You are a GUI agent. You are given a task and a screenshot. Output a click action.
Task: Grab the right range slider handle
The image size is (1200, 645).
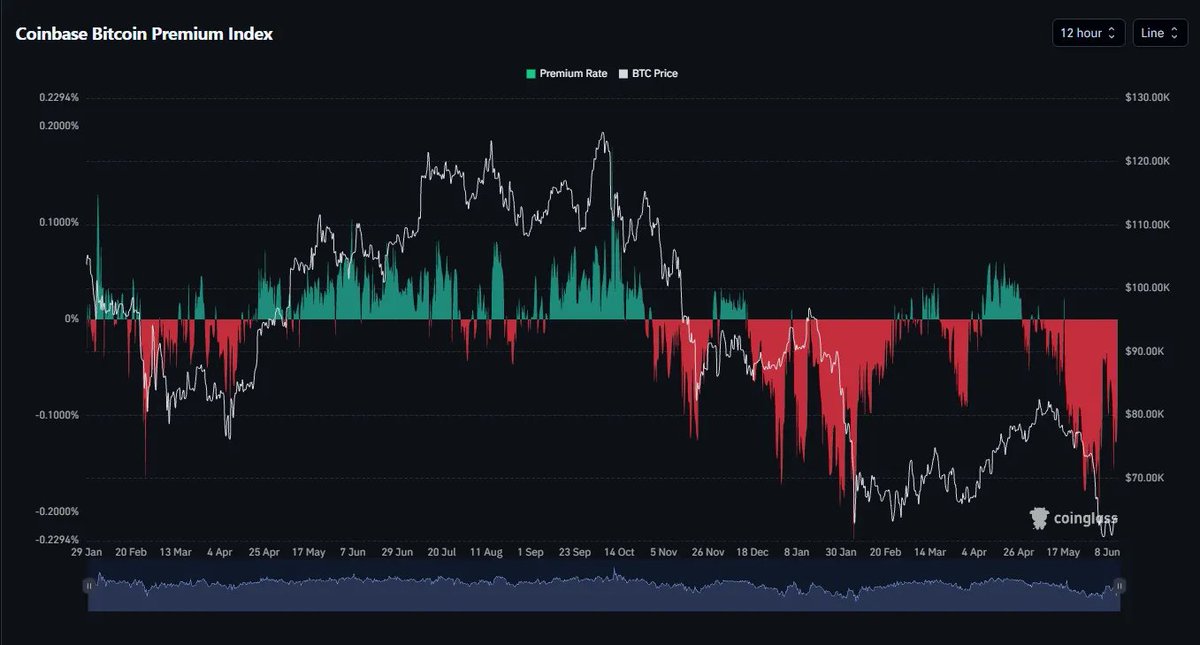click(x=1120, y=585)
